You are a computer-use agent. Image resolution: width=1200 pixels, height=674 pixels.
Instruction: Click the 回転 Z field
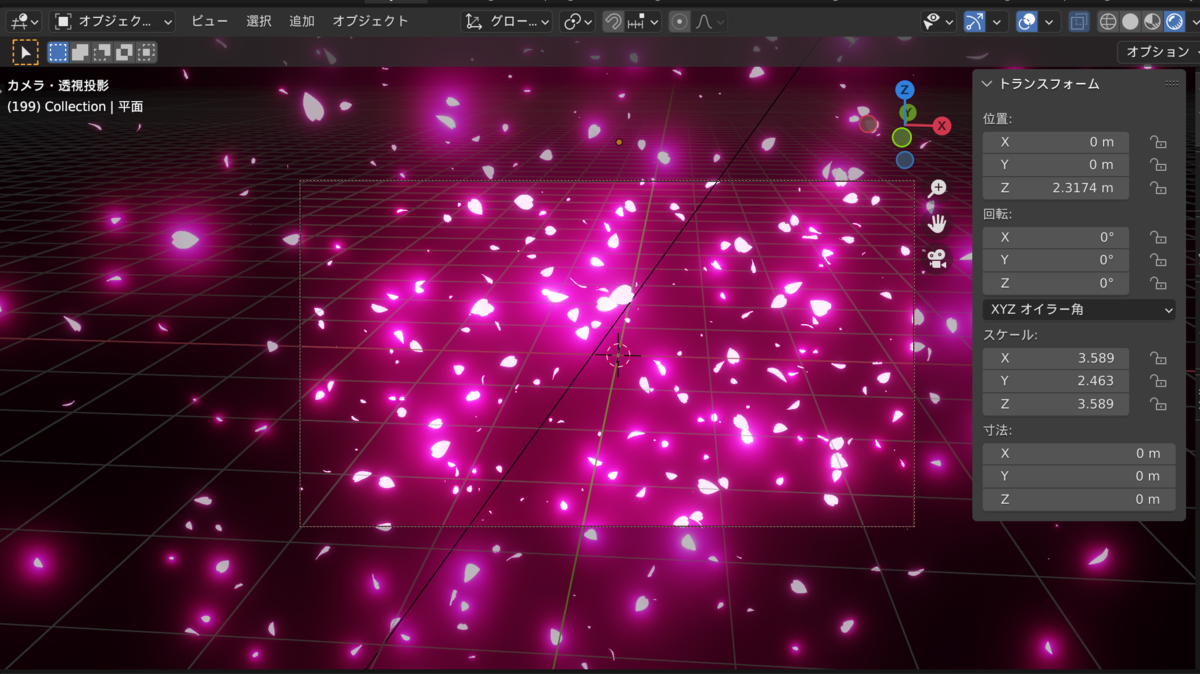[x=1055, y=283]
